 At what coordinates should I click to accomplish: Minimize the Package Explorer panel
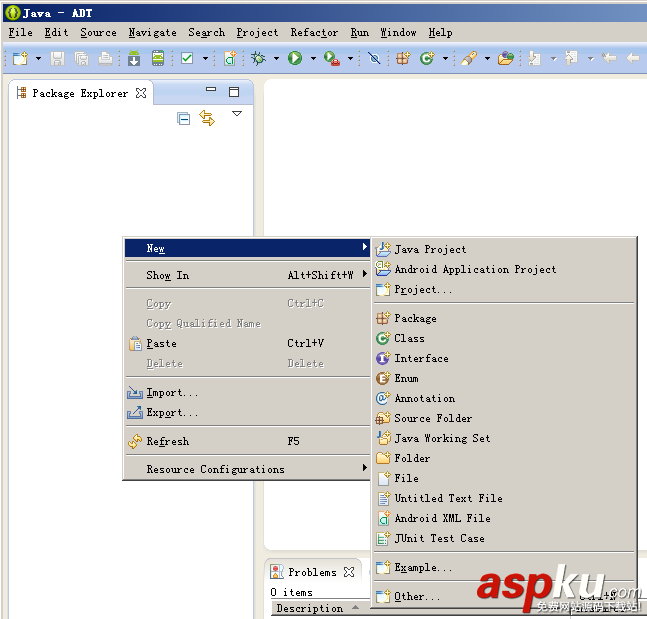point(211,89)
